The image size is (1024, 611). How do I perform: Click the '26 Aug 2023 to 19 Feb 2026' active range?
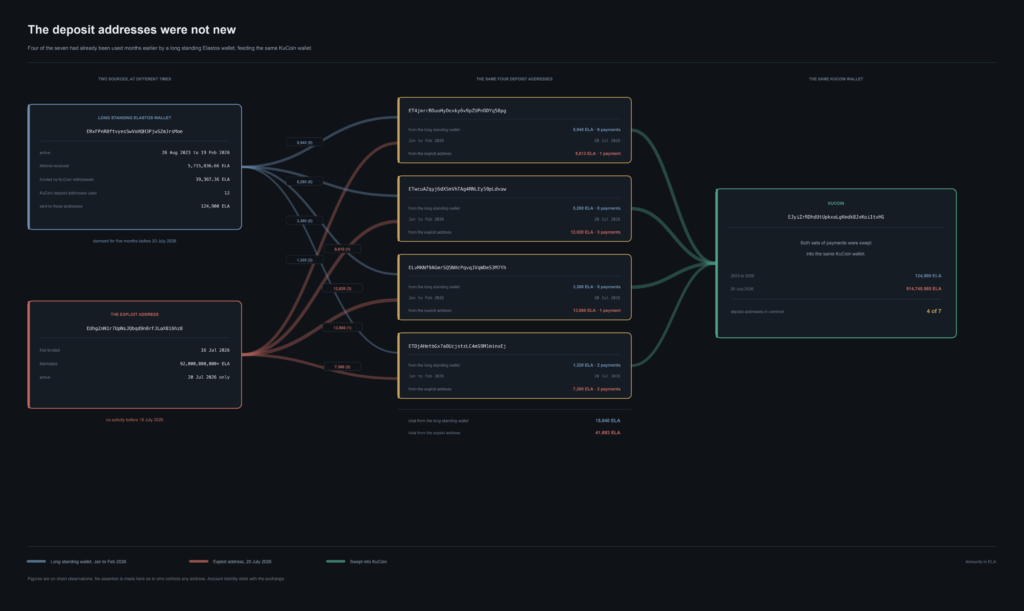point(196,152)
